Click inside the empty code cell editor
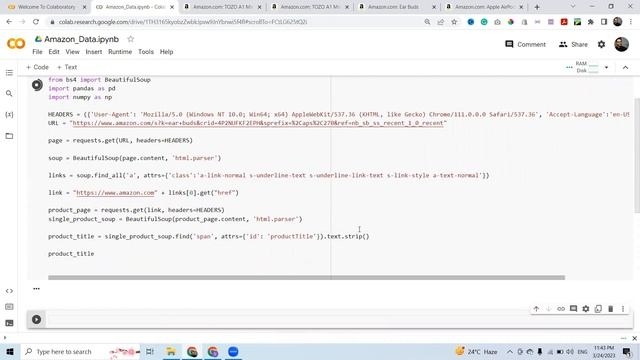 pos(339,319)
